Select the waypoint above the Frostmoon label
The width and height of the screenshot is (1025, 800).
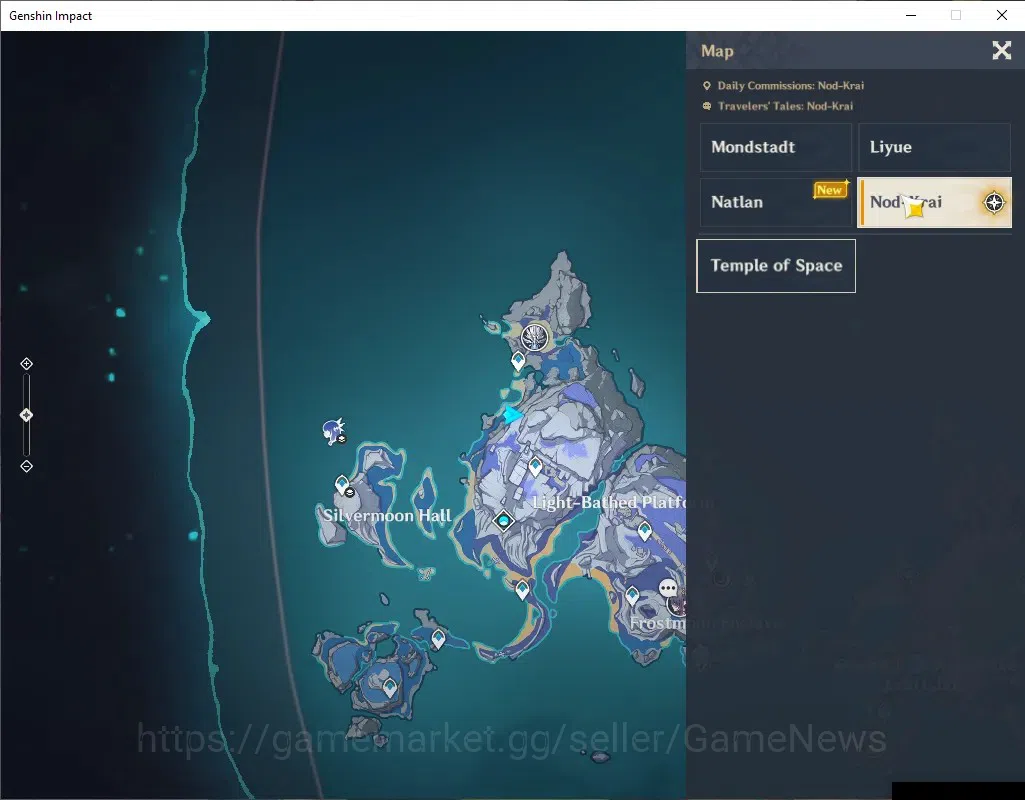pos(632,595)
